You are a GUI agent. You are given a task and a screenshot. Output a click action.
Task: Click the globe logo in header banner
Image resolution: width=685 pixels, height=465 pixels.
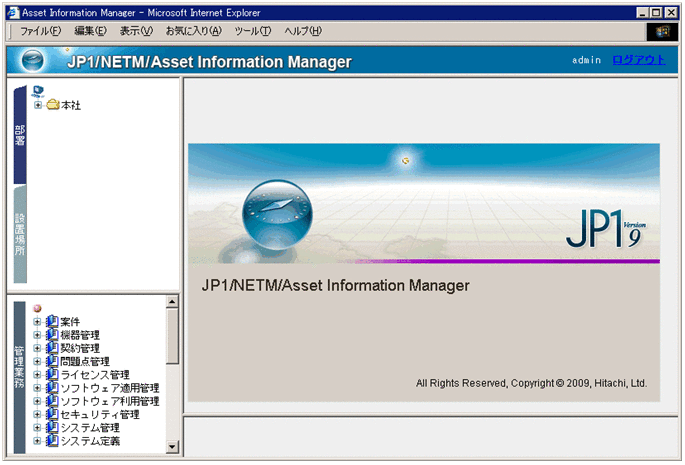click(x=33, y=60)
